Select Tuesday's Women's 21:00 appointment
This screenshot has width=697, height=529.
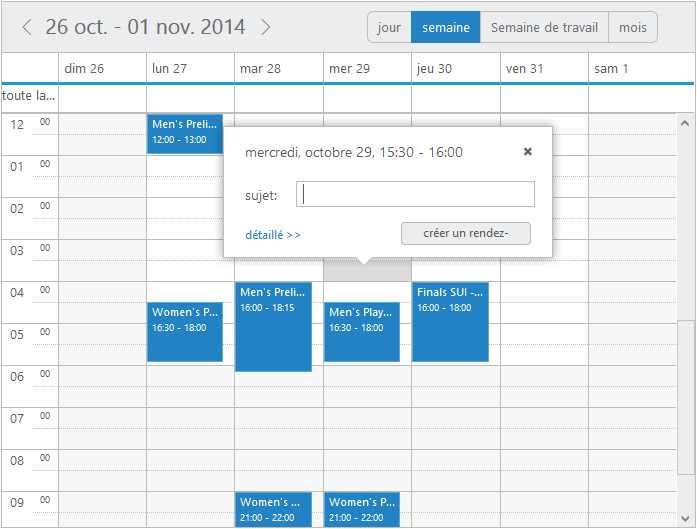pos(273,509)
